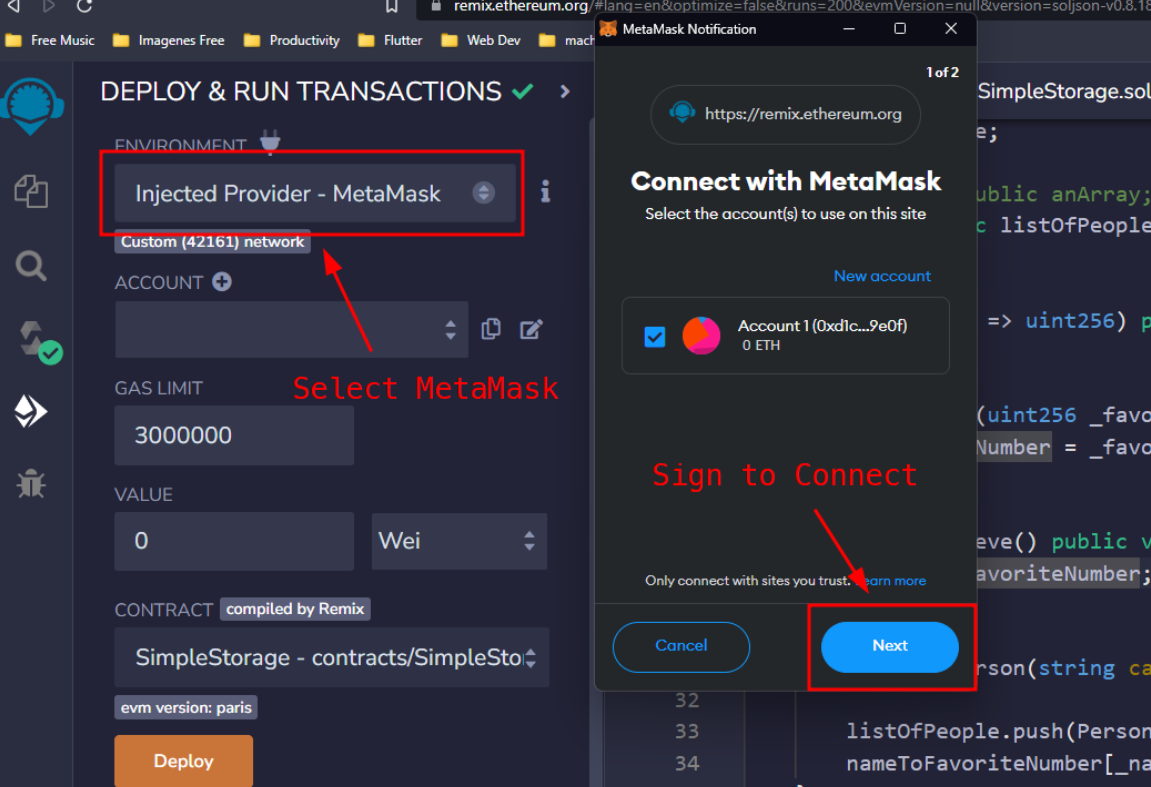The width and height of the screenshot is (1151, 787).
Task: Click browser back arrow
Action: [12, 6]
